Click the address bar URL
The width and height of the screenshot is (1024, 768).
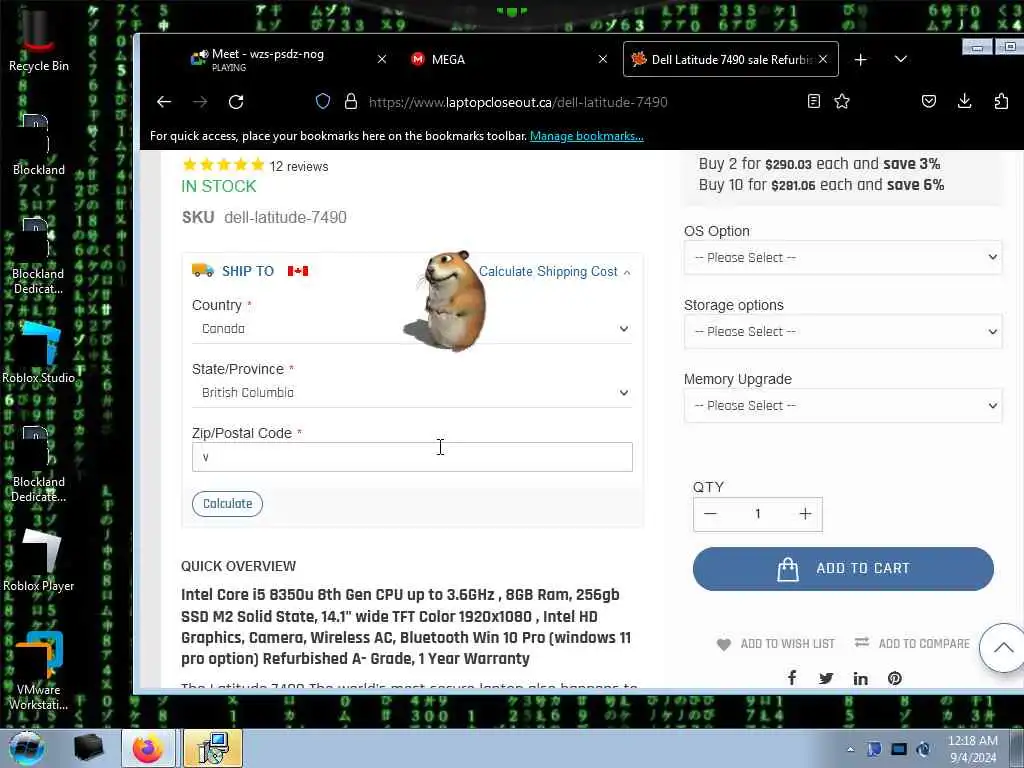pyautogui.click(x=518, y=102)
